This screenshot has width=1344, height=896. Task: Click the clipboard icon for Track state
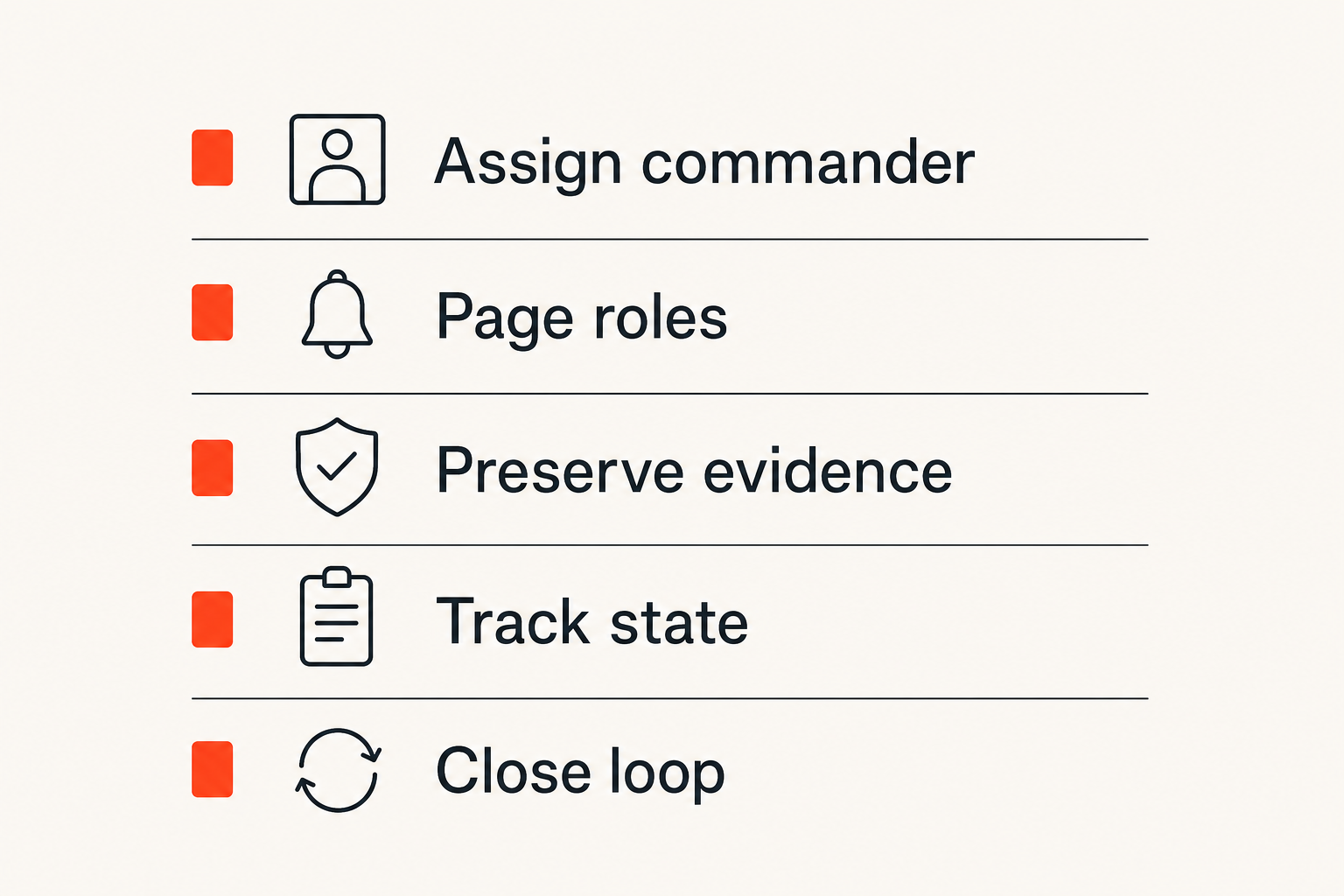point(337,617)
